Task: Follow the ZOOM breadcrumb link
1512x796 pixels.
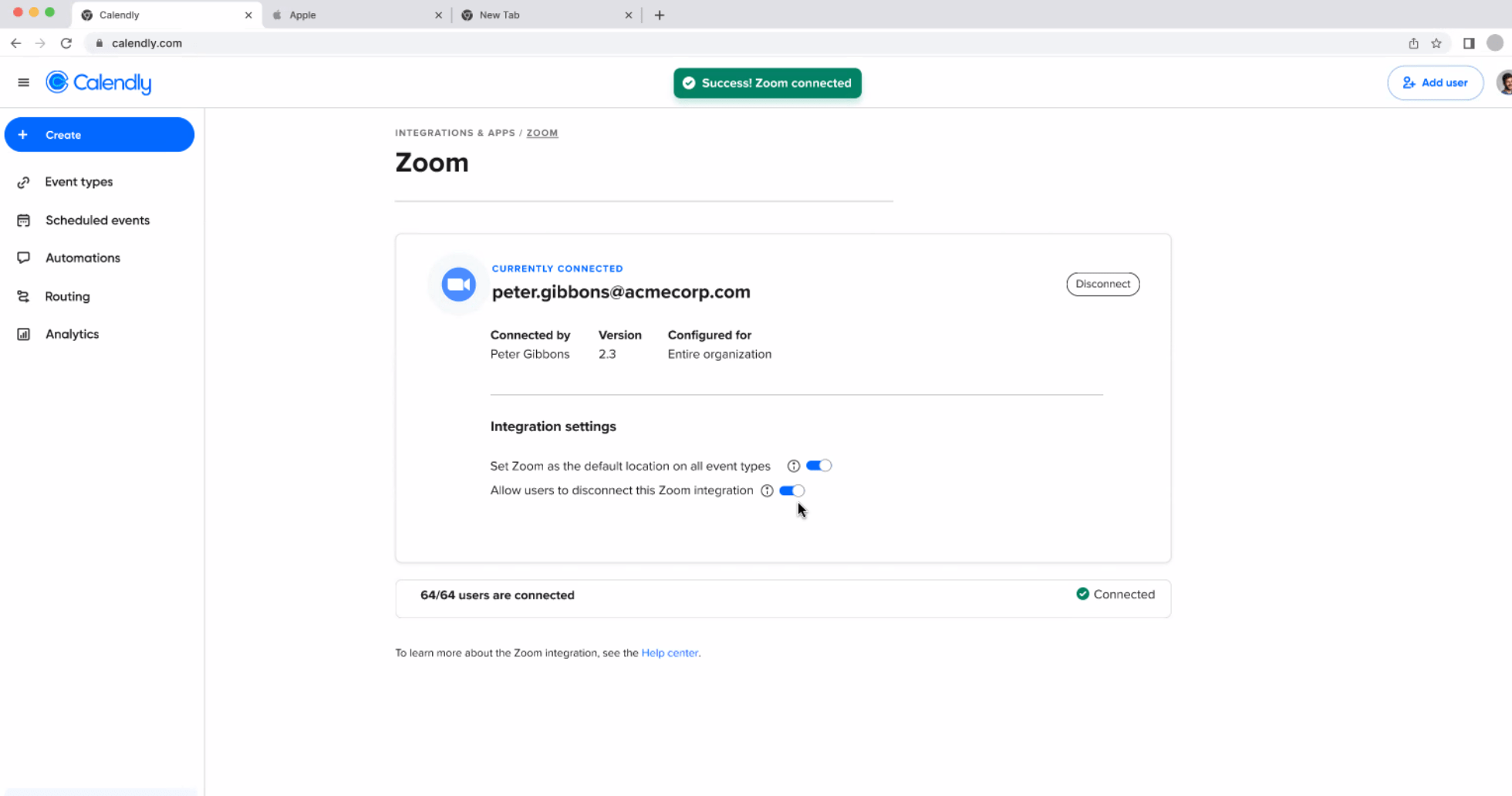Action: (x=542, y=133)
